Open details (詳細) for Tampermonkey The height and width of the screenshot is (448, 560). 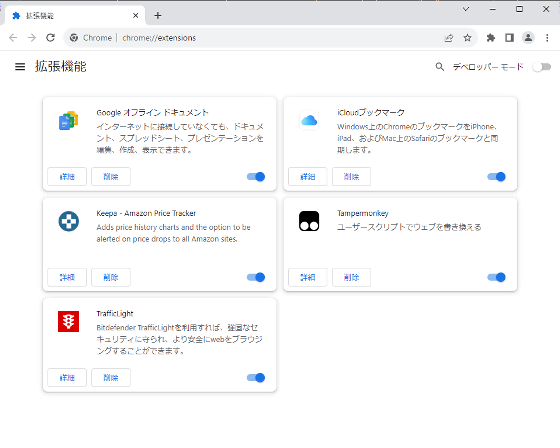click(308, 277)
